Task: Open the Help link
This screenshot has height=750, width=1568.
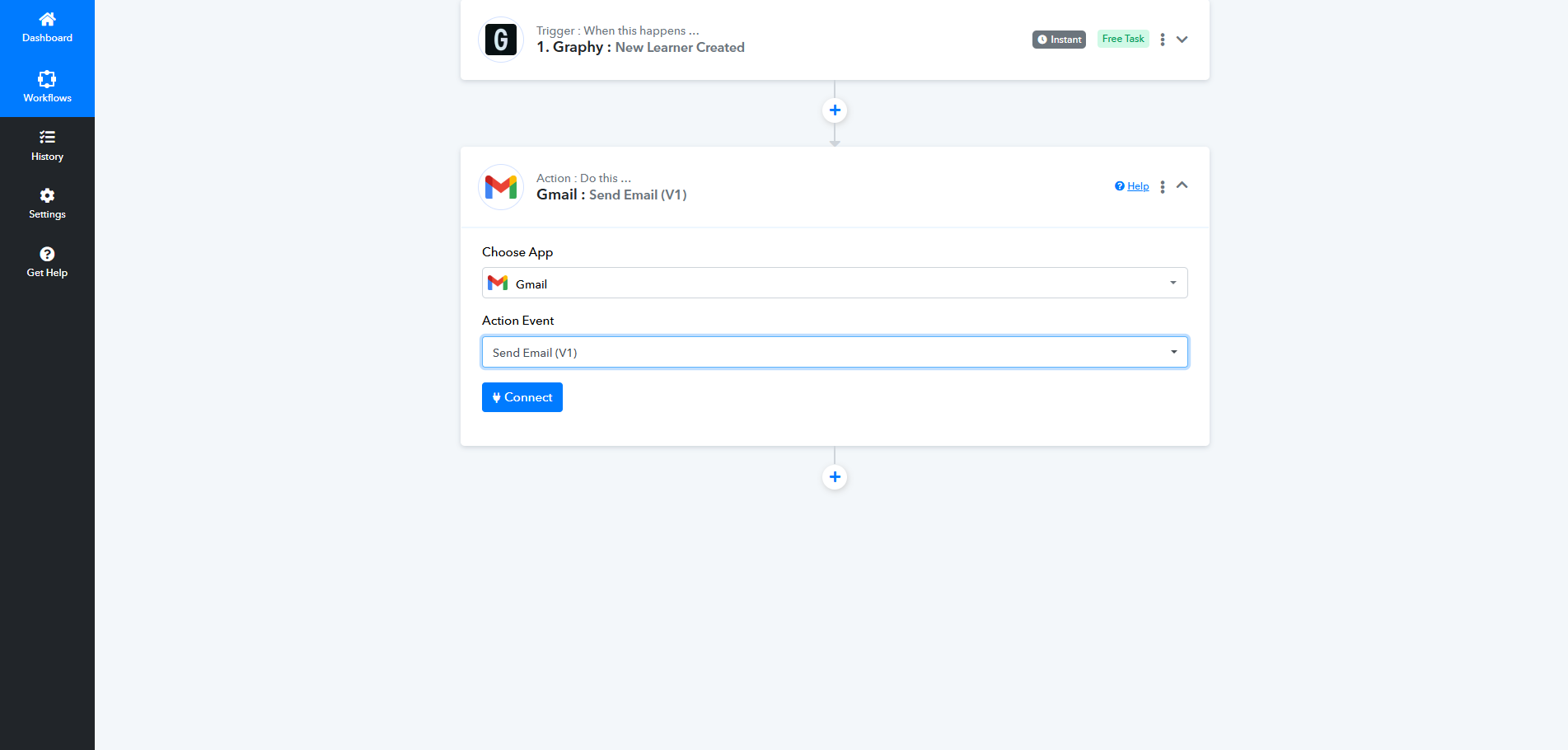Action: 1137,186
